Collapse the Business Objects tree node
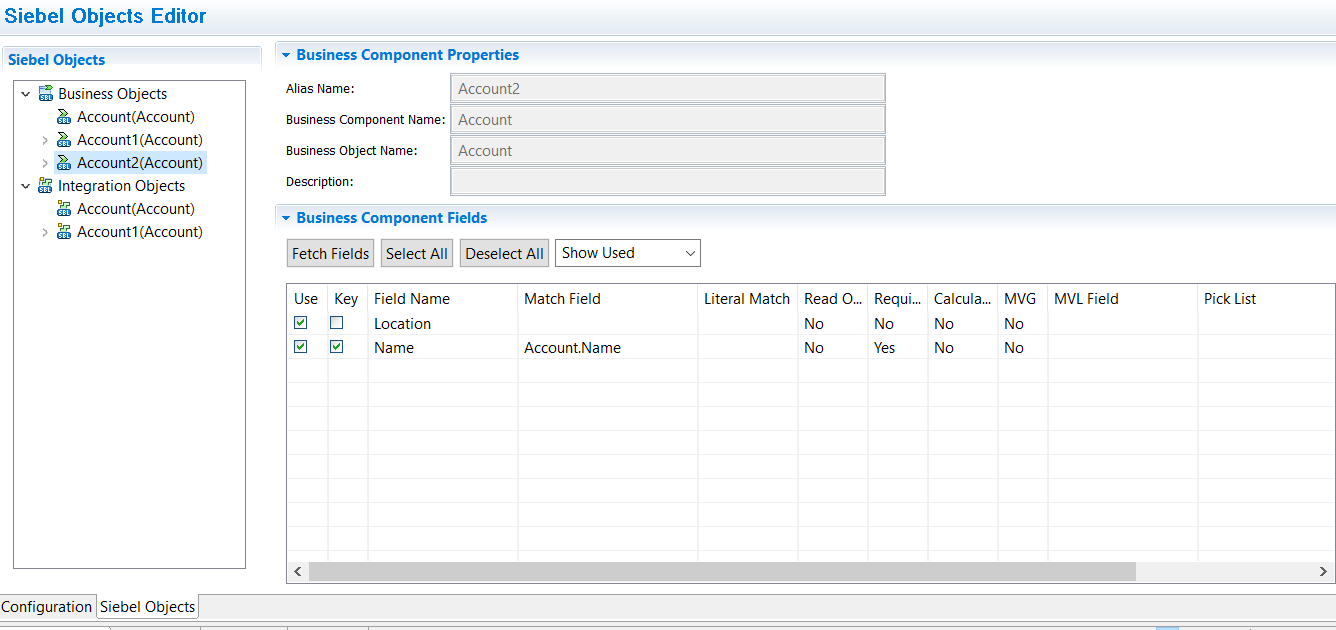 (x=26, y=94)
